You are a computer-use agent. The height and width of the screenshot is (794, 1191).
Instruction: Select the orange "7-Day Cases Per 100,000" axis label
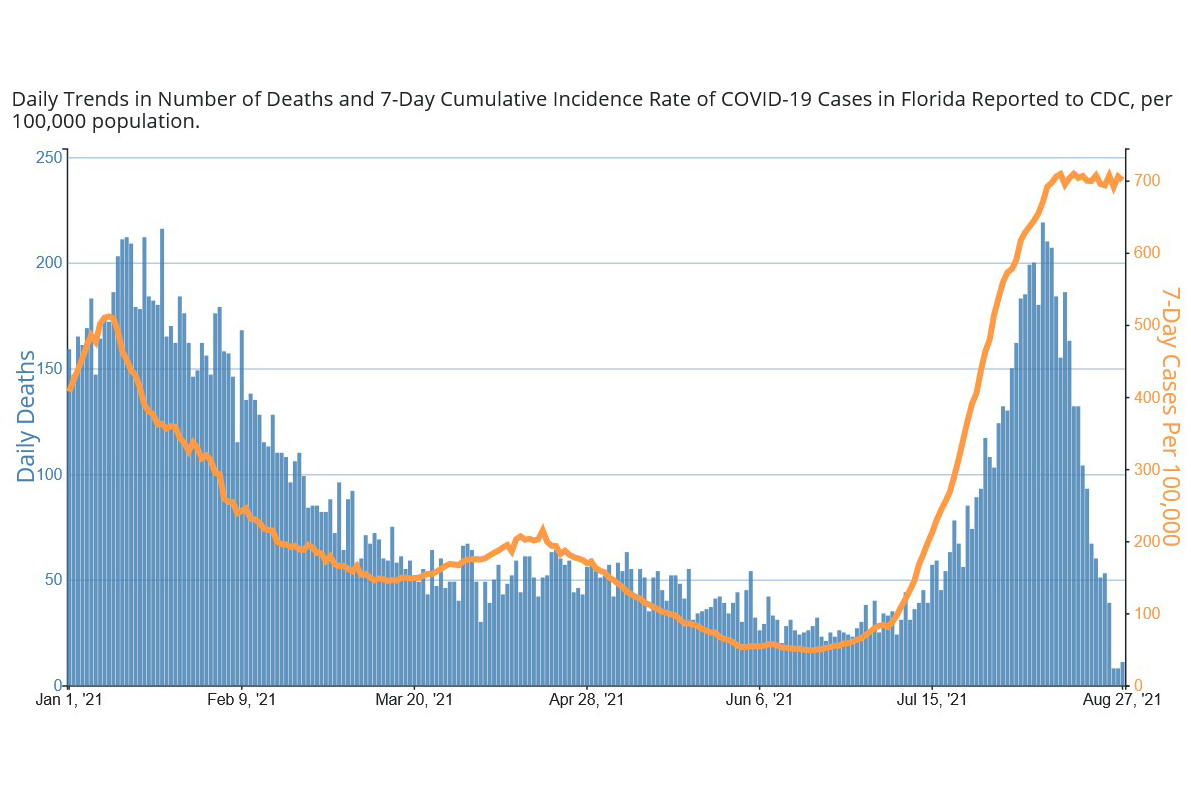click(1170, 416)
